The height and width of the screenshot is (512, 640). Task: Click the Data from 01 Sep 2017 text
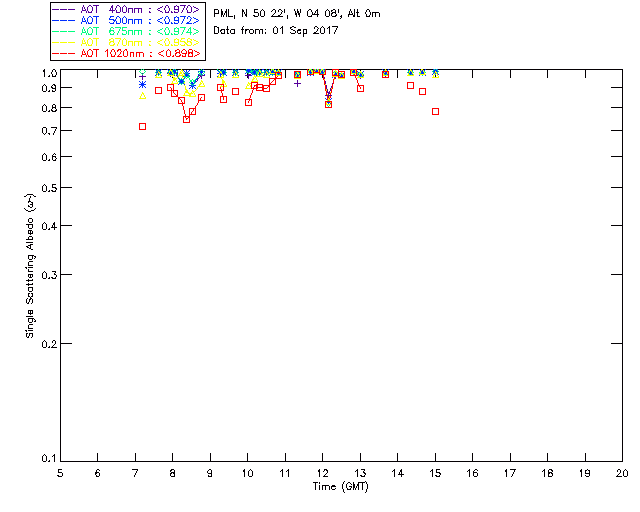(x=276, y=31)
